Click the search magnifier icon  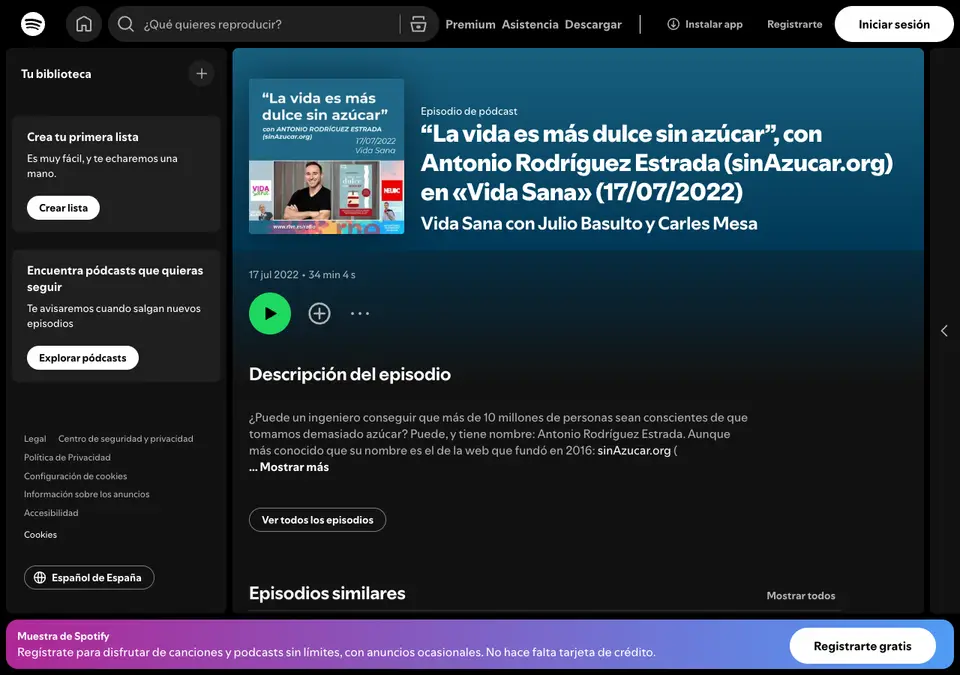(126, 24)
